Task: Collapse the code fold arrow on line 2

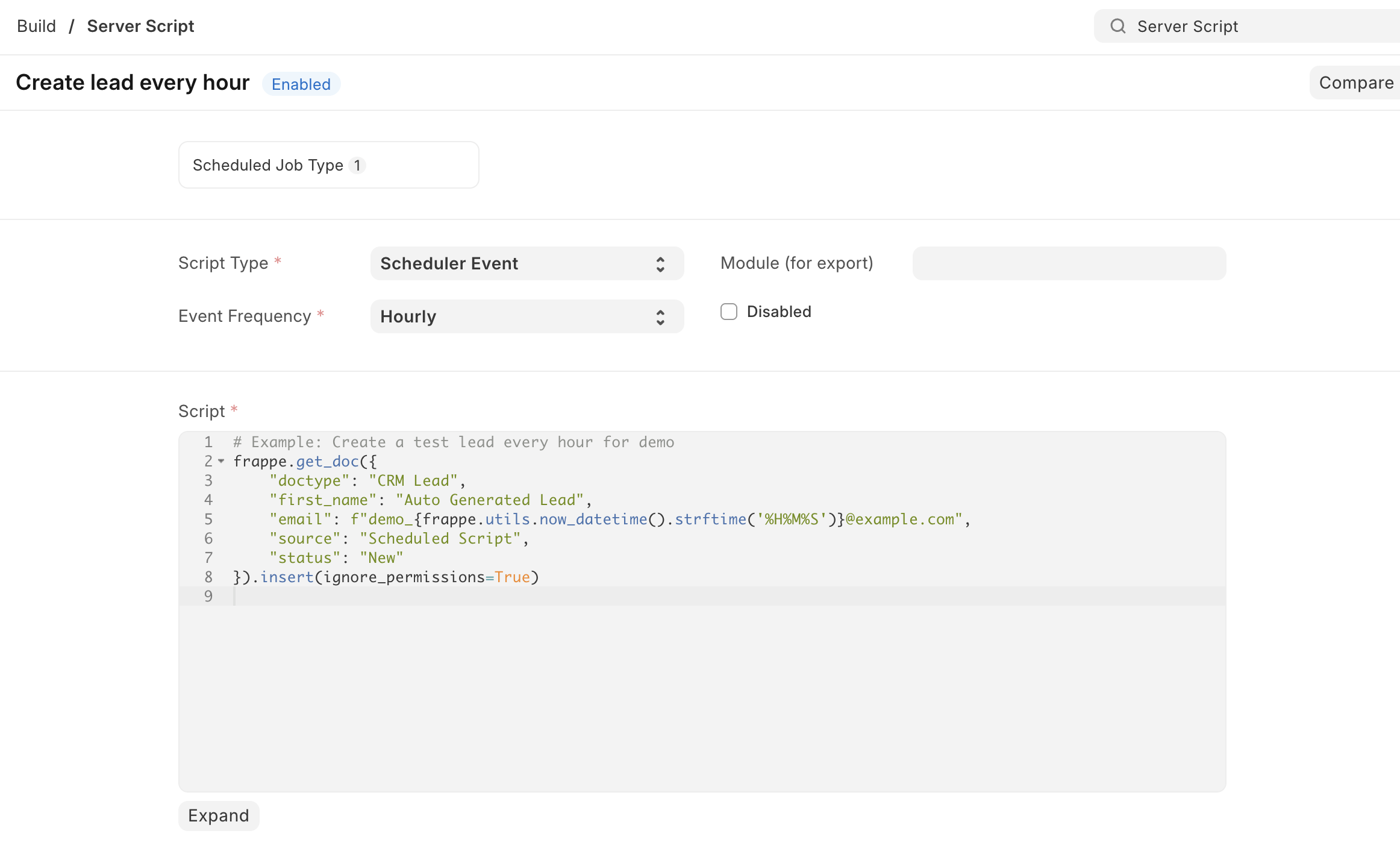Action: pyautogui.click(x=221, y=462)
